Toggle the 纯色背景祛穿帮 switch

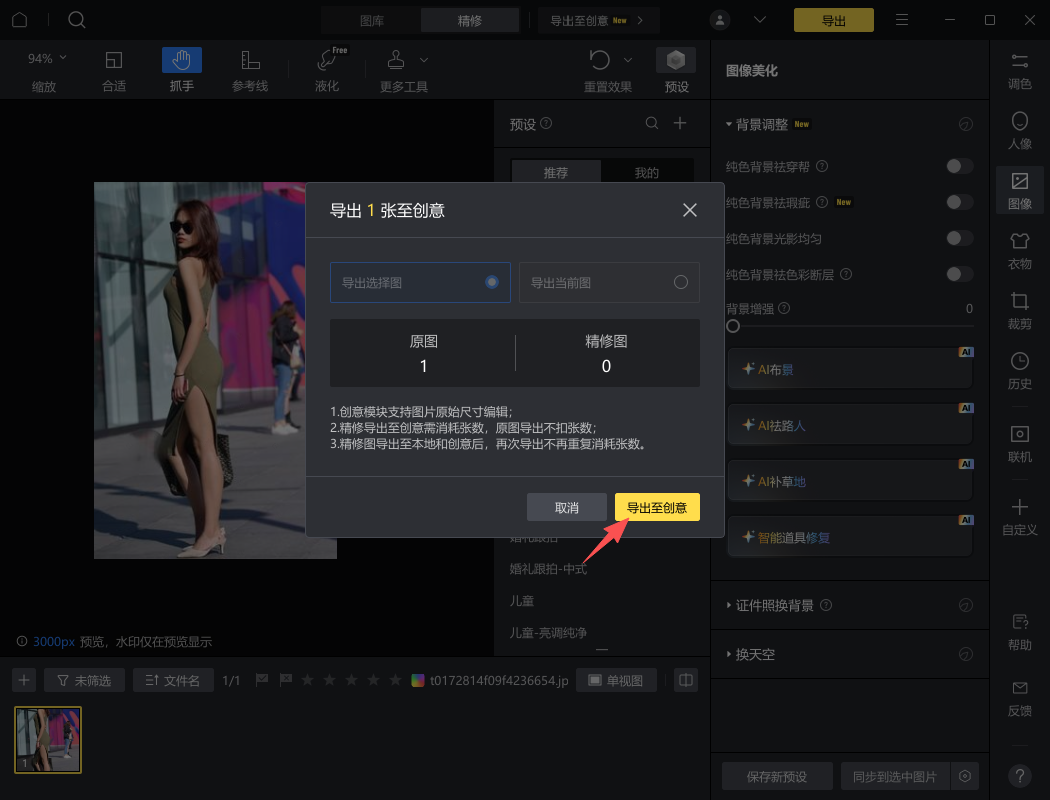[959, 166]
